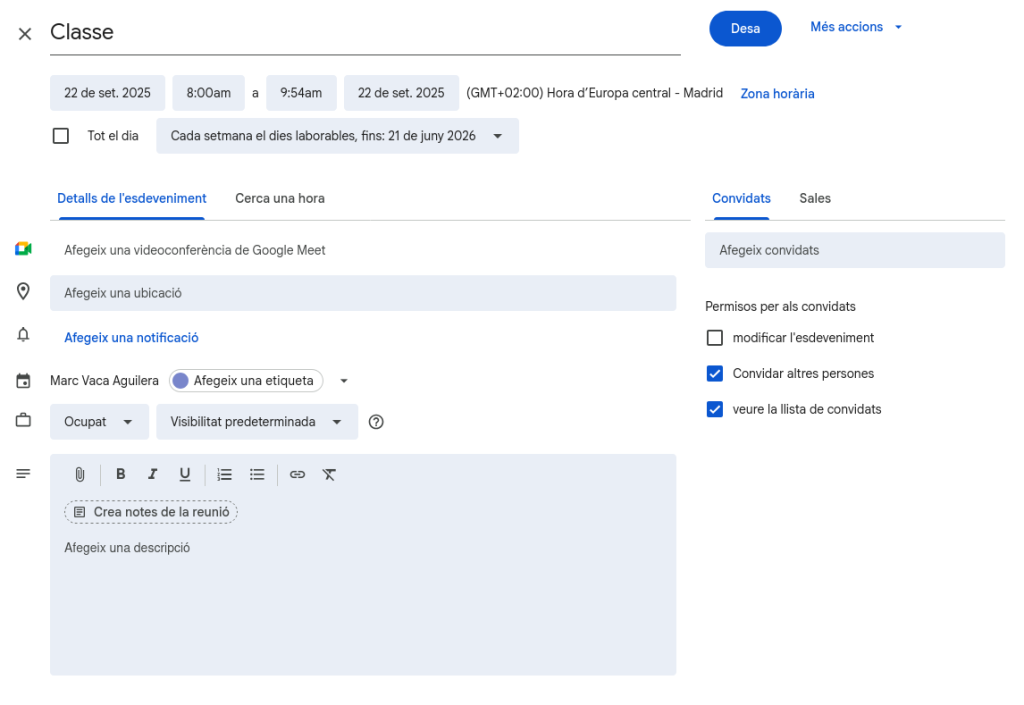
Task: Toggle bold formatting in description
Action: [x=121, y=475]
